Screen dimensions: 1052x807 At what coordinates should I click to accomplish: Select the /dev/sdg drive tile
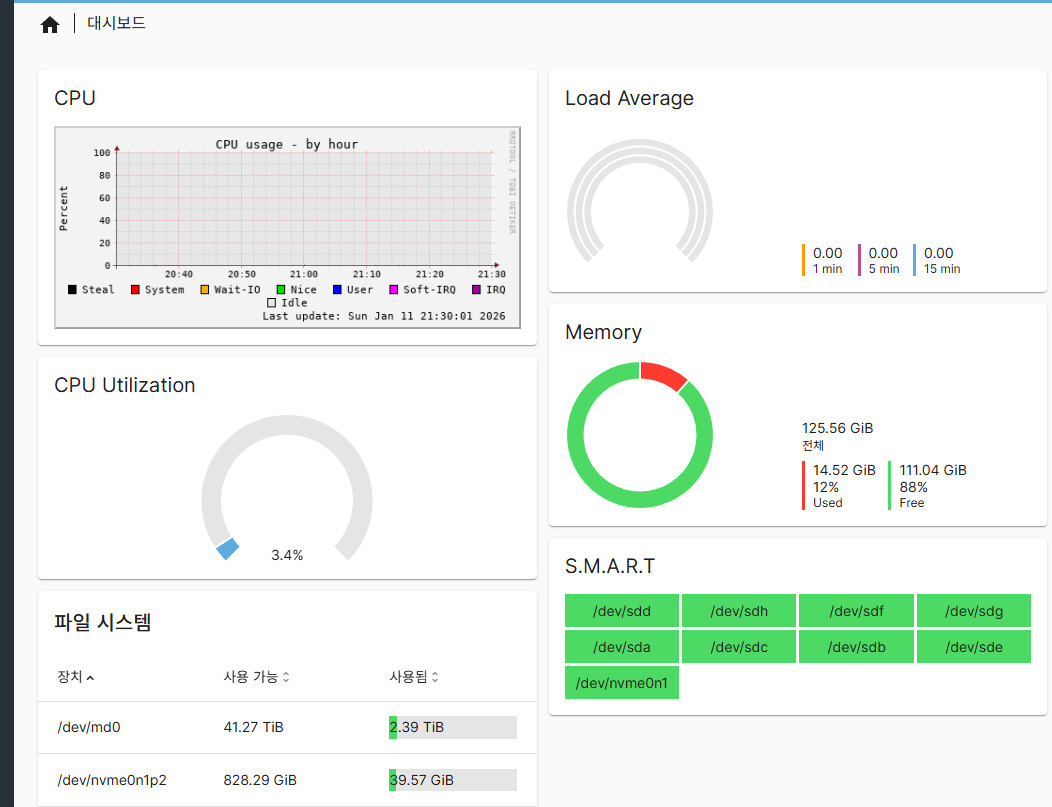(x=974, y=611)
